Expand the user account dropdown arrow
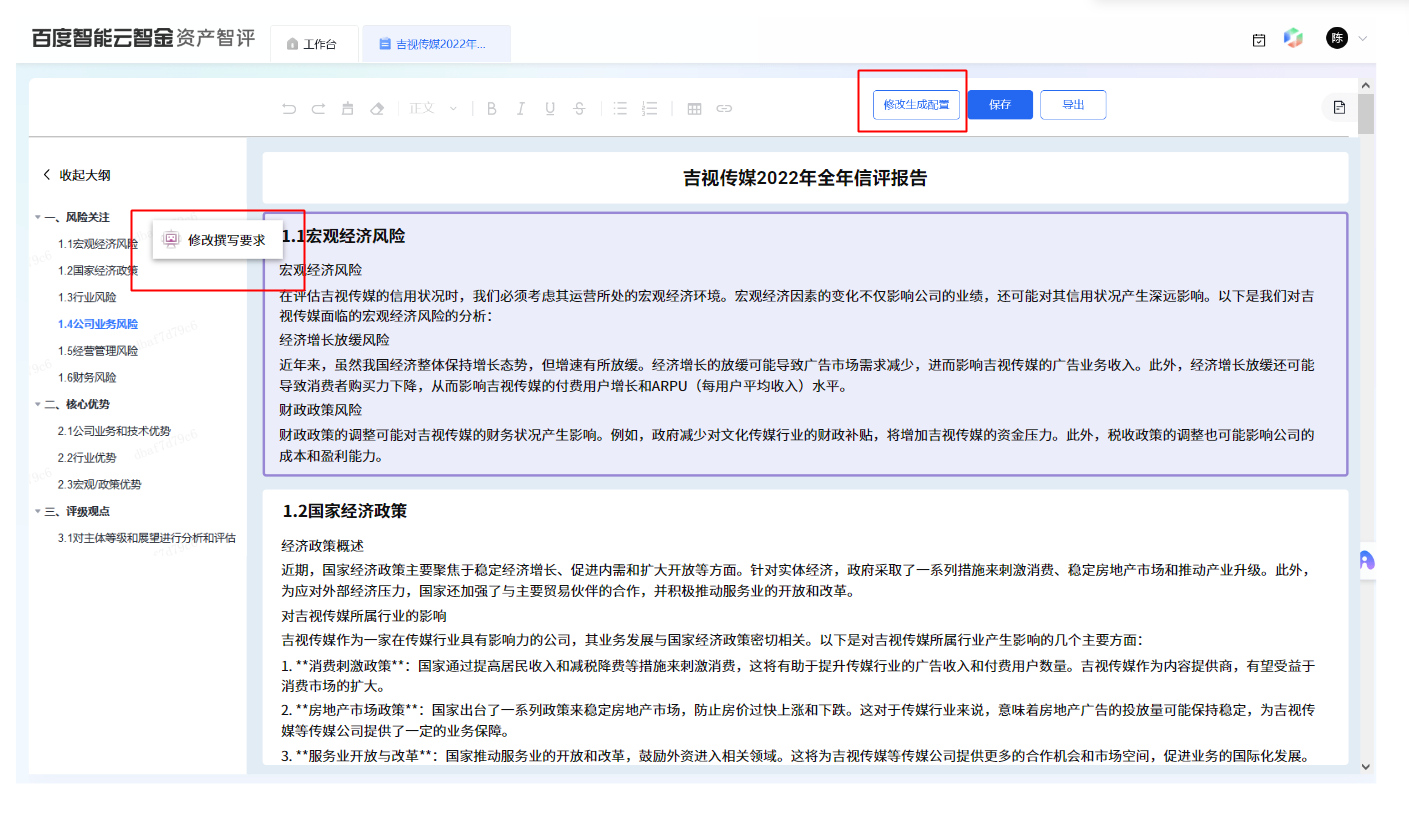 (1362, 39)
